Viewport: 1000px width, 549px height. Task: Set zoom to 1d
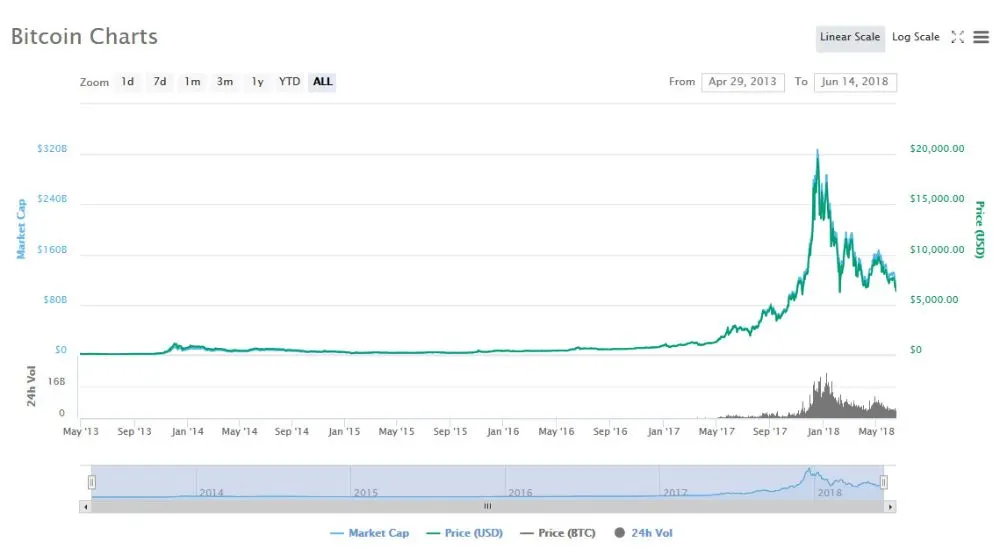pyautogui.click(x=128, y=82)
